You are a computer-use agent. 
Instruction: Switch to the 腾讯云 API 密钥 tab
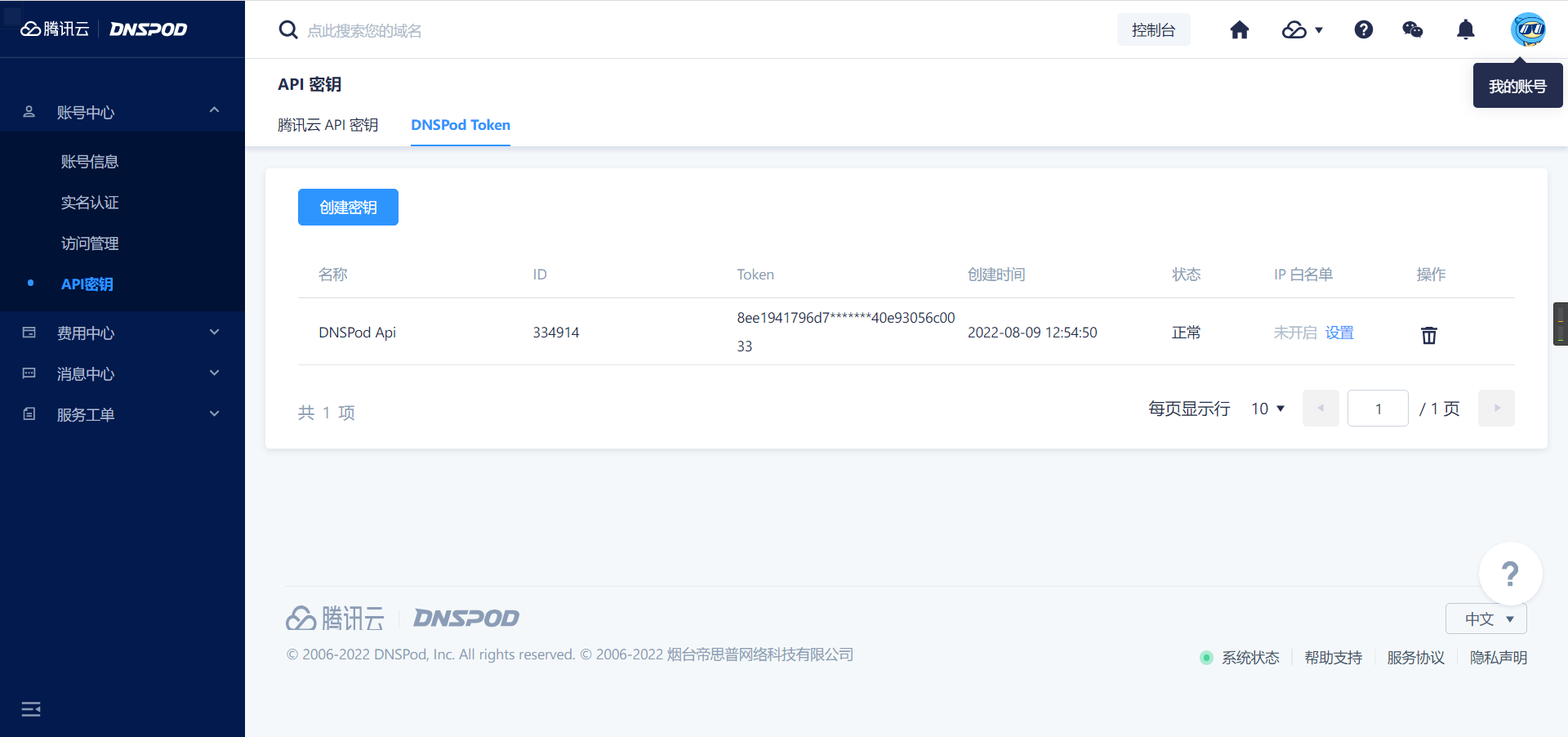[x=327, y=125]
